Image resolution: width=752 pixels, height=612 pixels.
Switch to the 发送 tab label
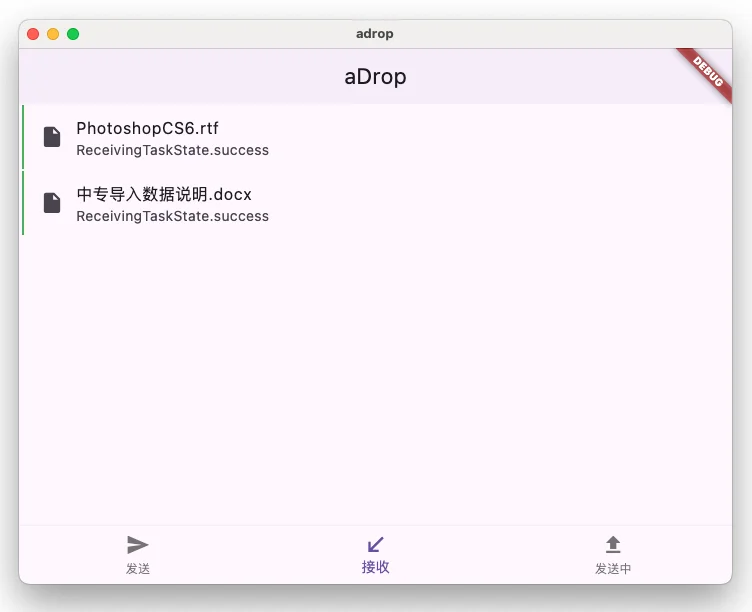(138, 569)
